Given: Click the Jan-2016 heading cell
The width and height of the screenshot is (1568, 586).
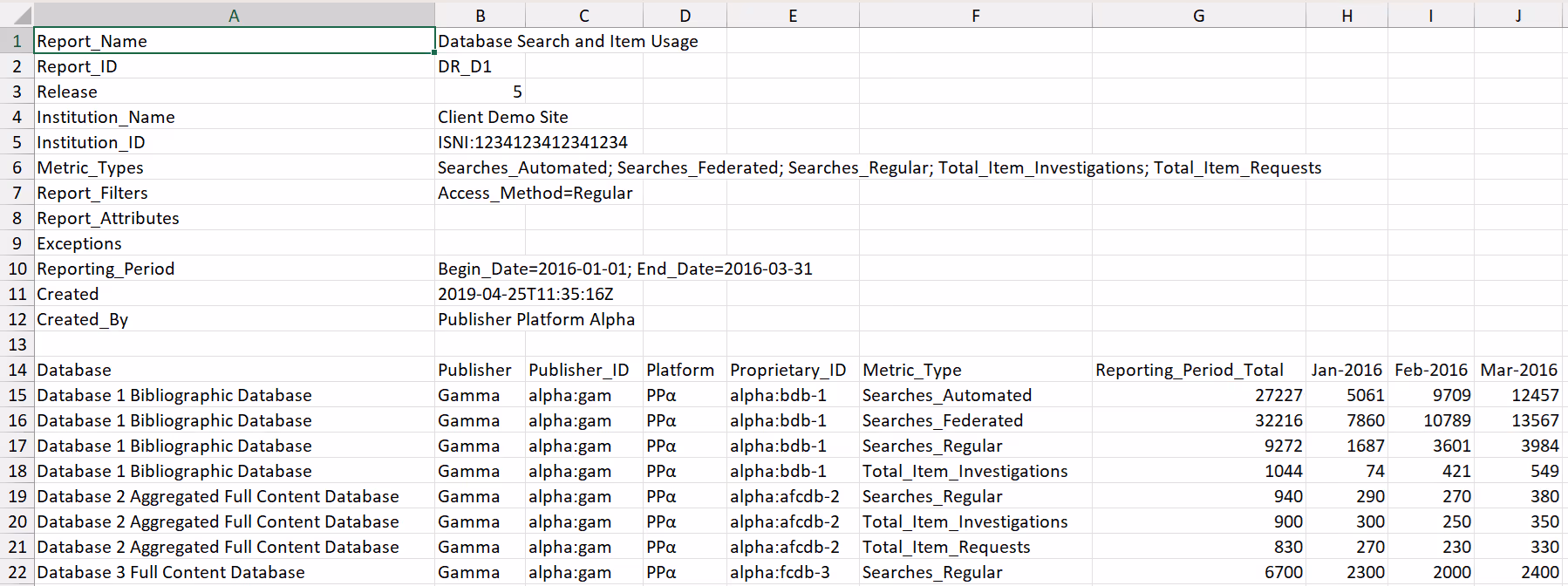Looking at the screenshot, I should 1346,370.
